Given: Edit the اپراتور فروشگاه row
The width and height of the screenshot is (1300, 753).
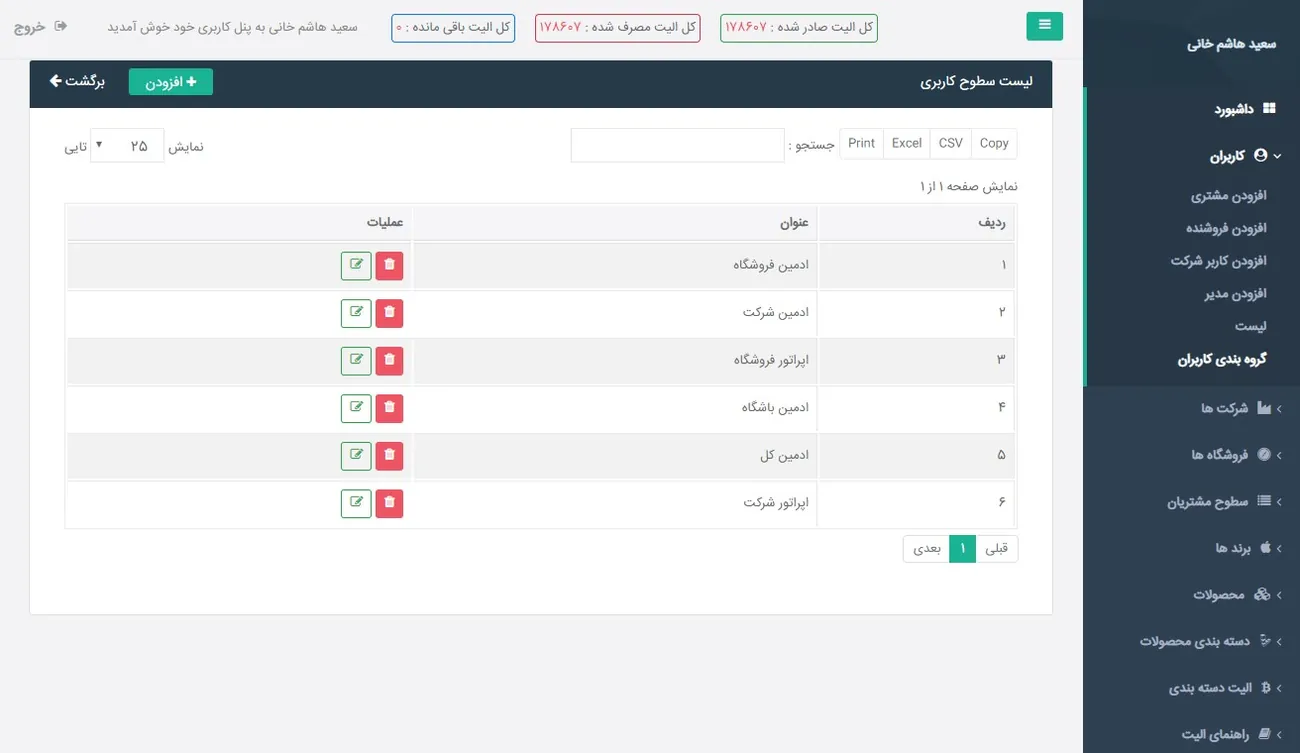Looking at the screenshot, I should coord(356,361).
